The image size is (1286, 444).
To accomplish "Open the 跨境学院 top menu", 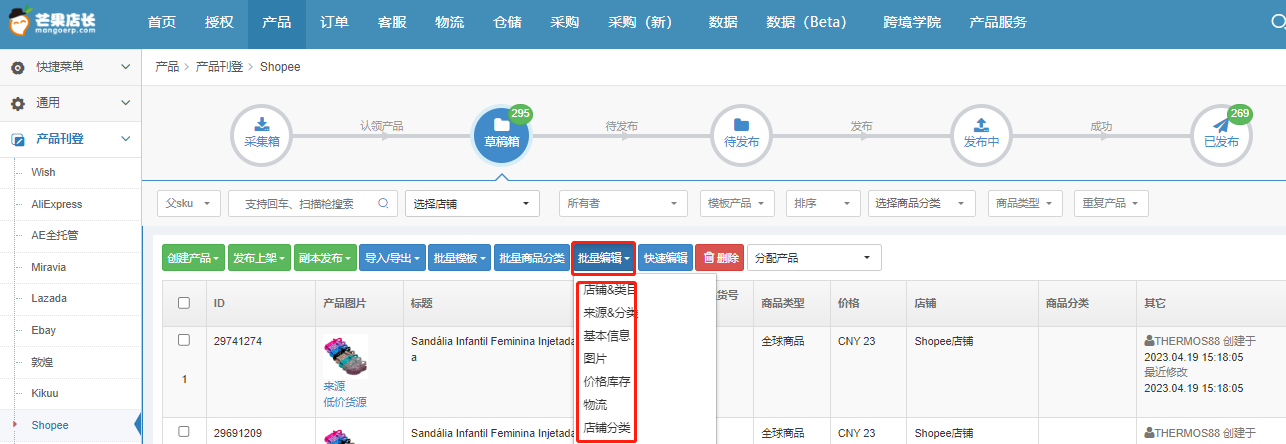I will (x=912, y=23).
